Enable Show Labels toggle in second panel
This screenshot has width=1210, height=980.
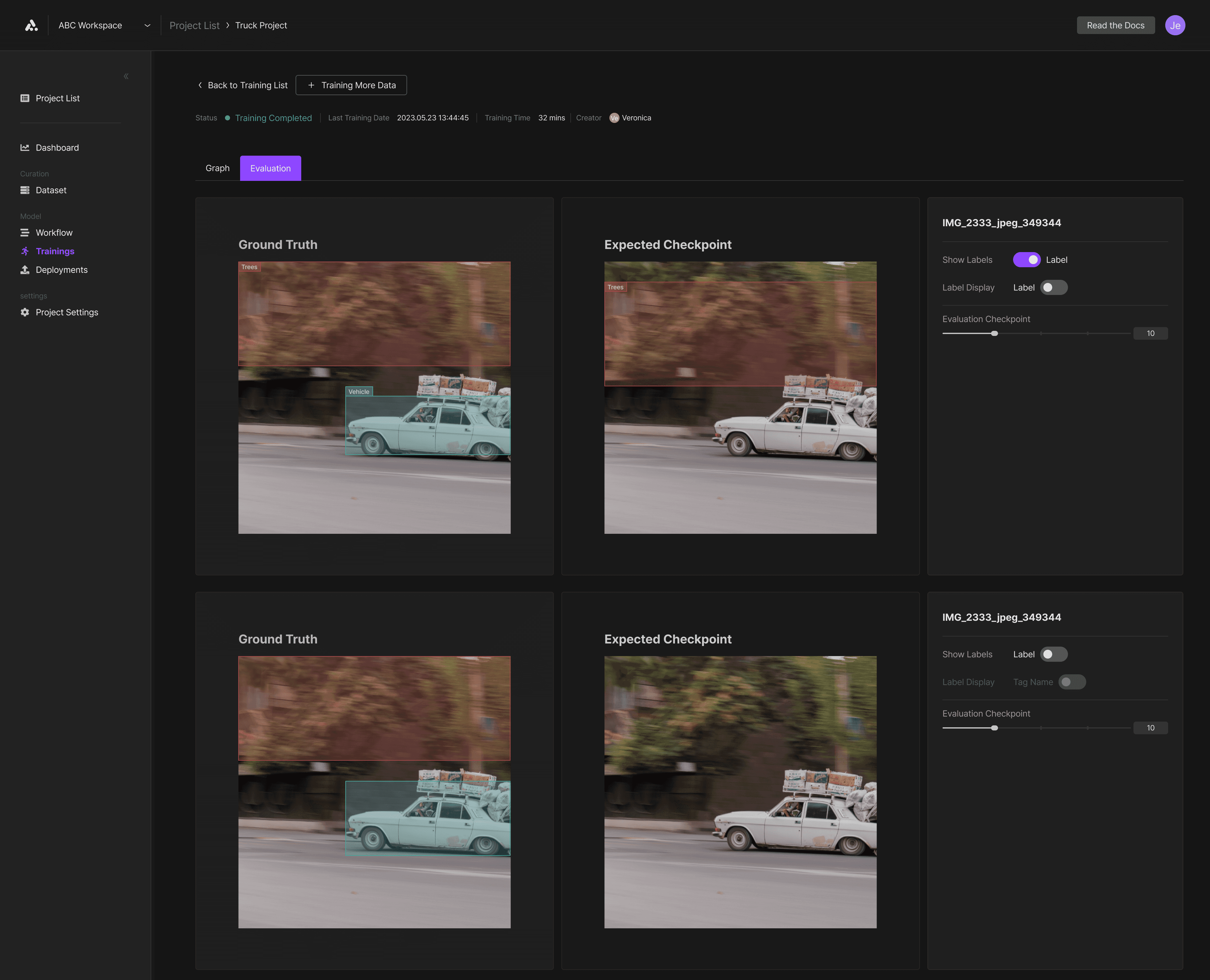click(1053, 654)
